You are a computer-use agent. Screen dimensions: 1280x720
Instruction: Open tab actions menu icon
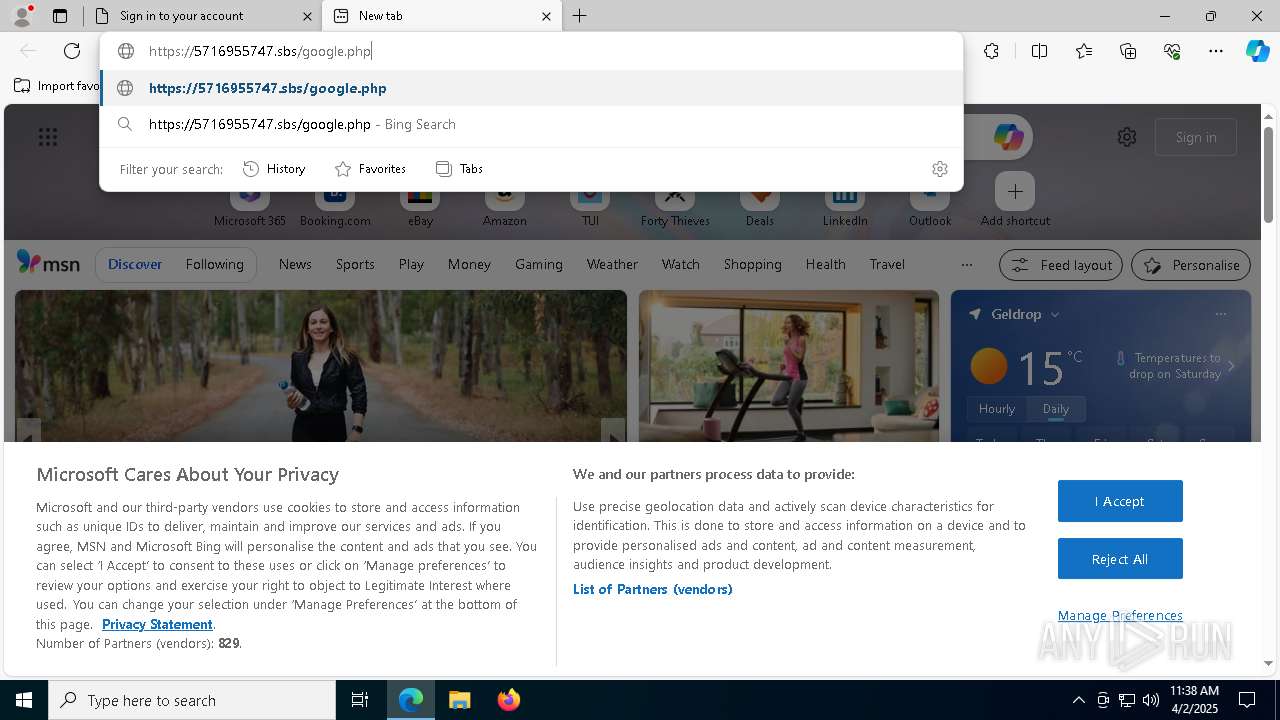[60, 16]
